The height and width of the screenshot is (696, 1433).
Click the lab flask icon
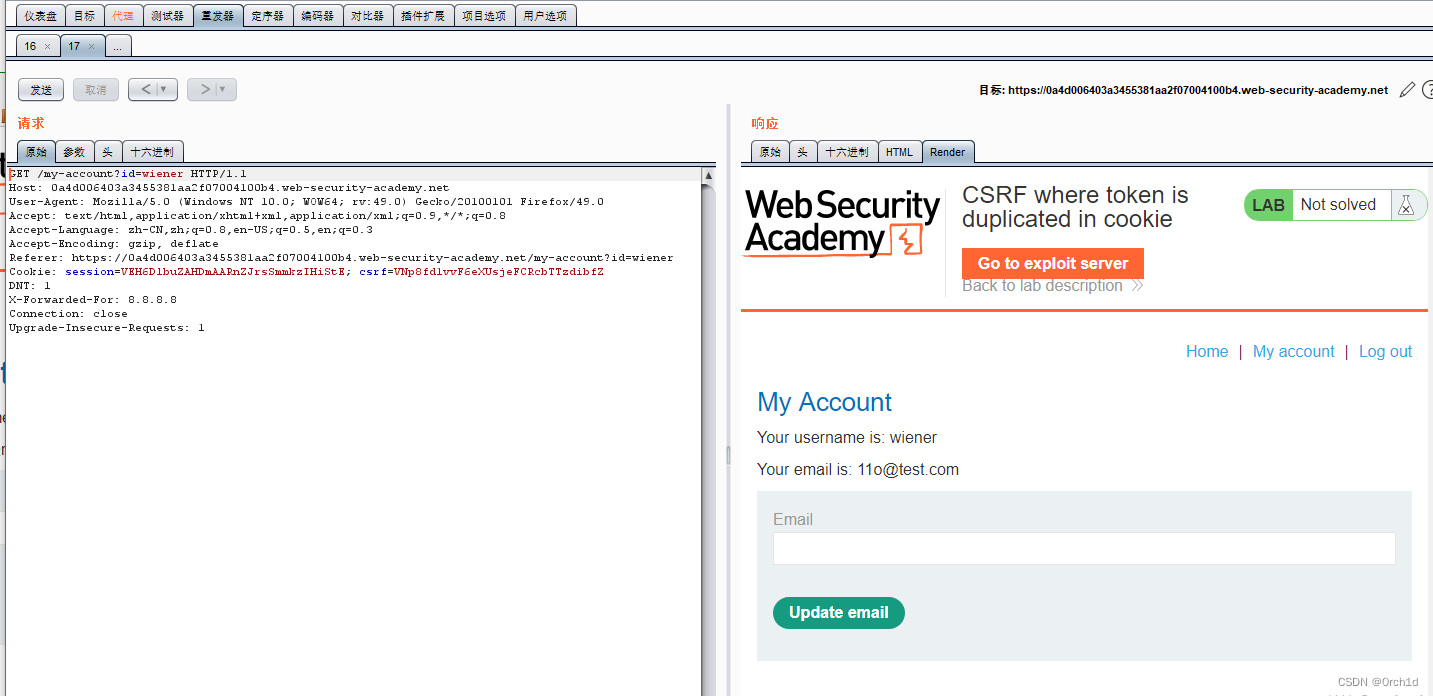[x=1406, y=205]
